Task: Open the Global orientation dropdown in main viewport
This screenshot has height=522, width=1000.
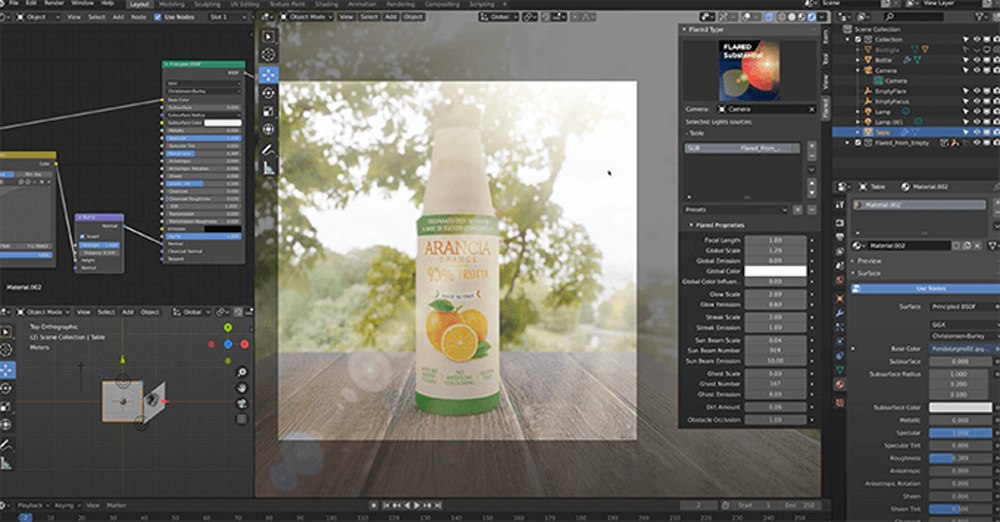Action: pyautogui.click(x=498, y=17)
